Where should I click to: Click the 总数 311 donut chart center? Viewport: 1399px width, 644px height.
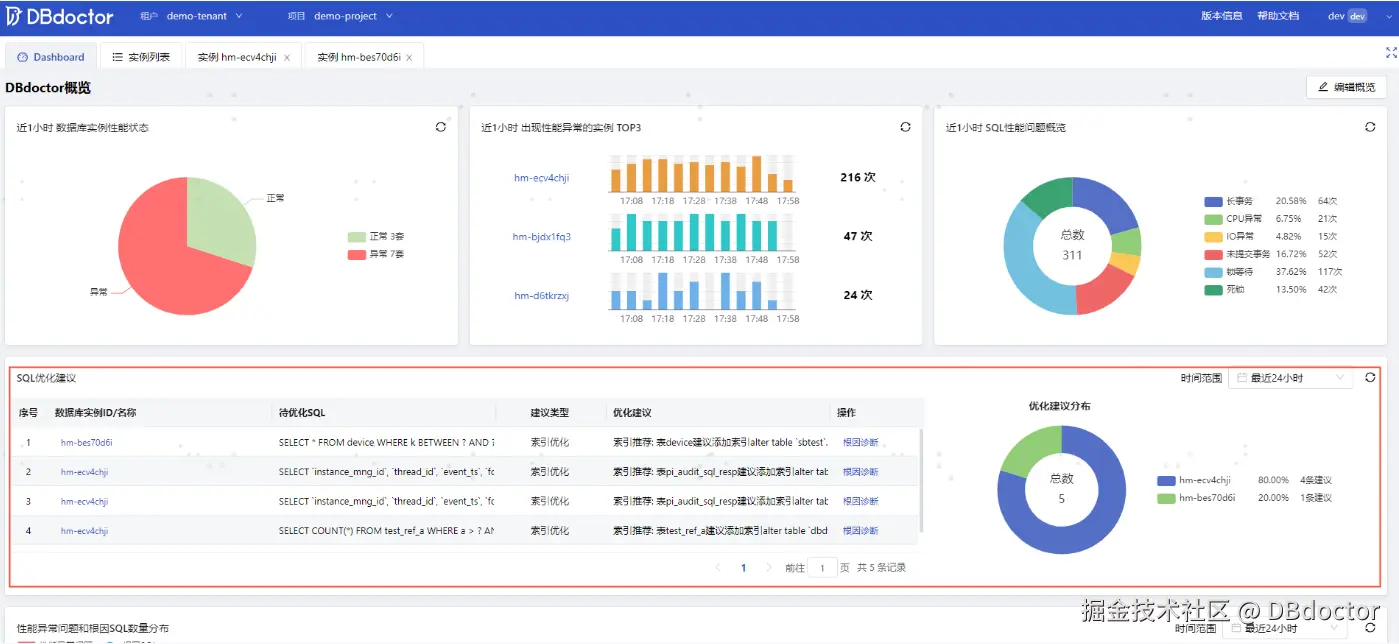[x=1072, y=245]
